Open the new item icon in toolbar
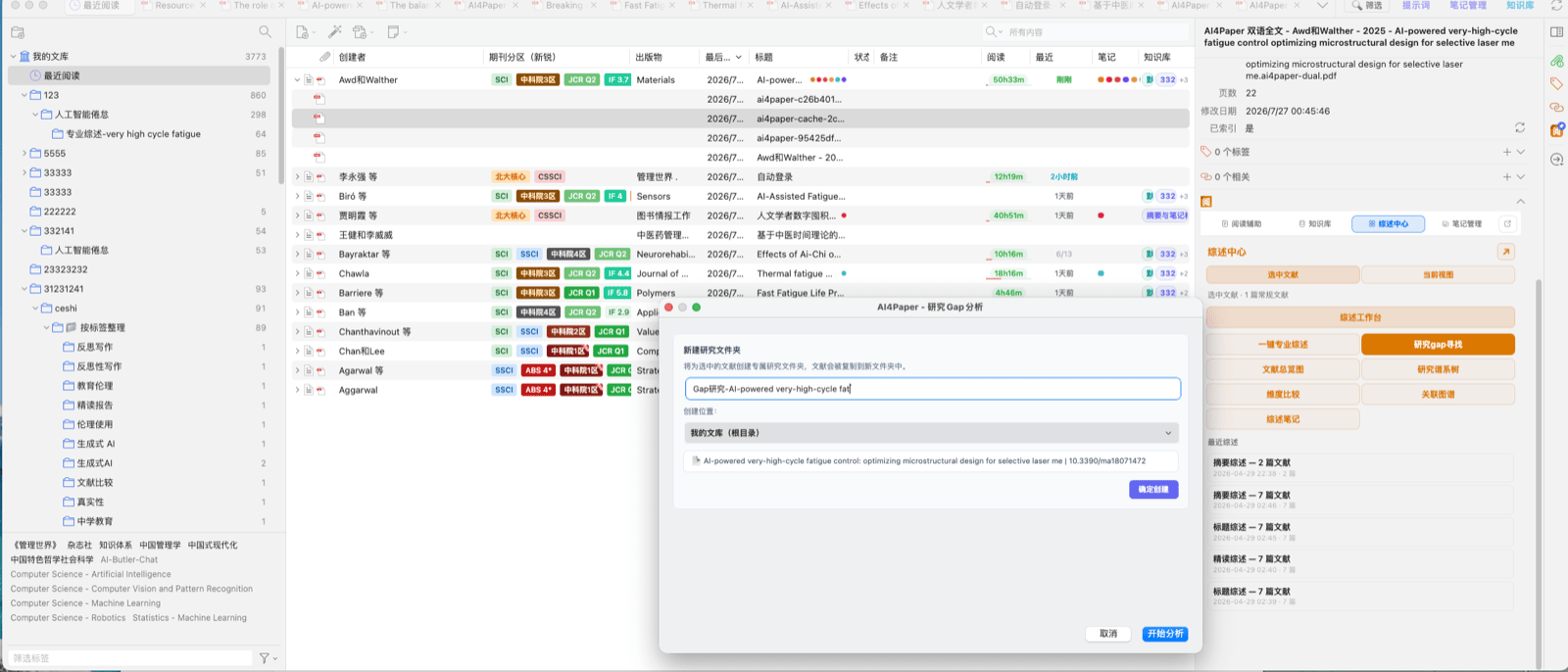This screenshot has height=672, width=1568. coord(303,32)
